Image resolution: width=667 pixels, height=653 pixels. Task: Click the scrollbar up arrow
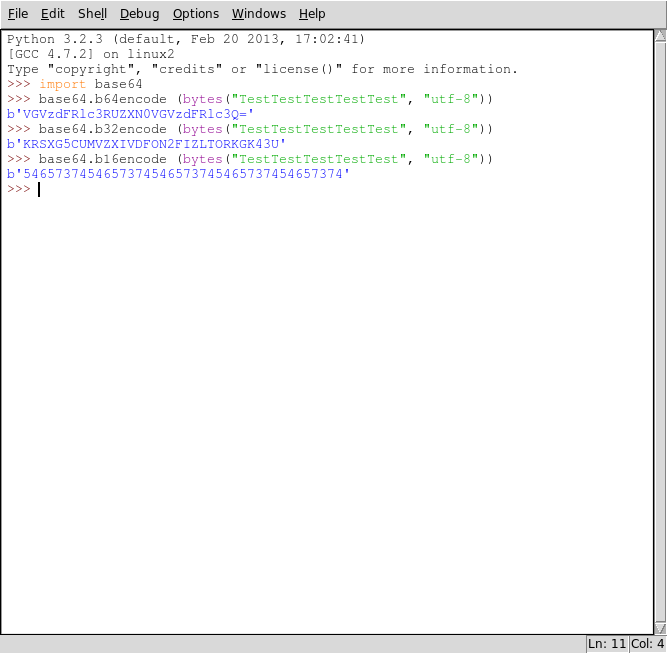click(660, 36)
